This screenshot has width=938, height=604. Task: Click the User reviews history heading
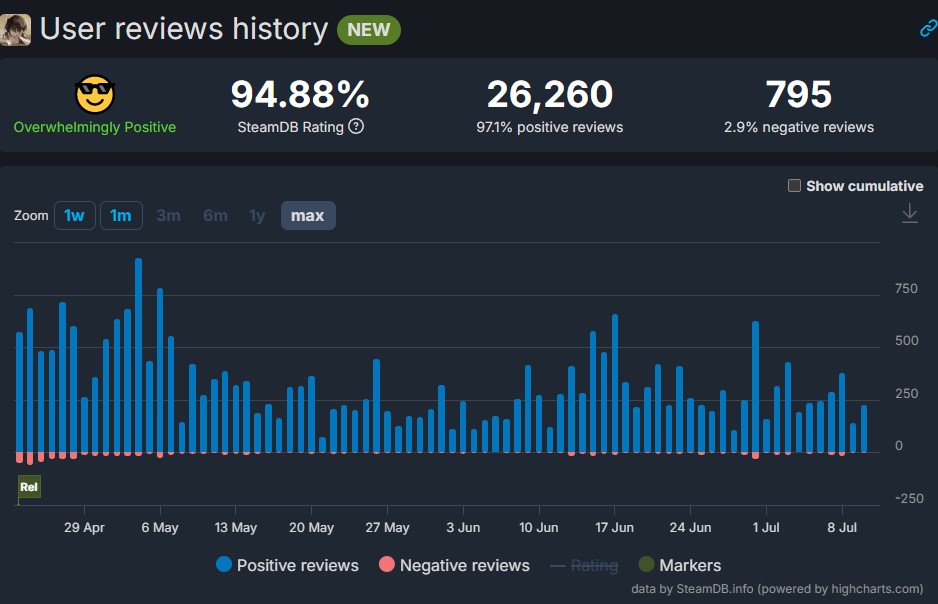(184, 29)
